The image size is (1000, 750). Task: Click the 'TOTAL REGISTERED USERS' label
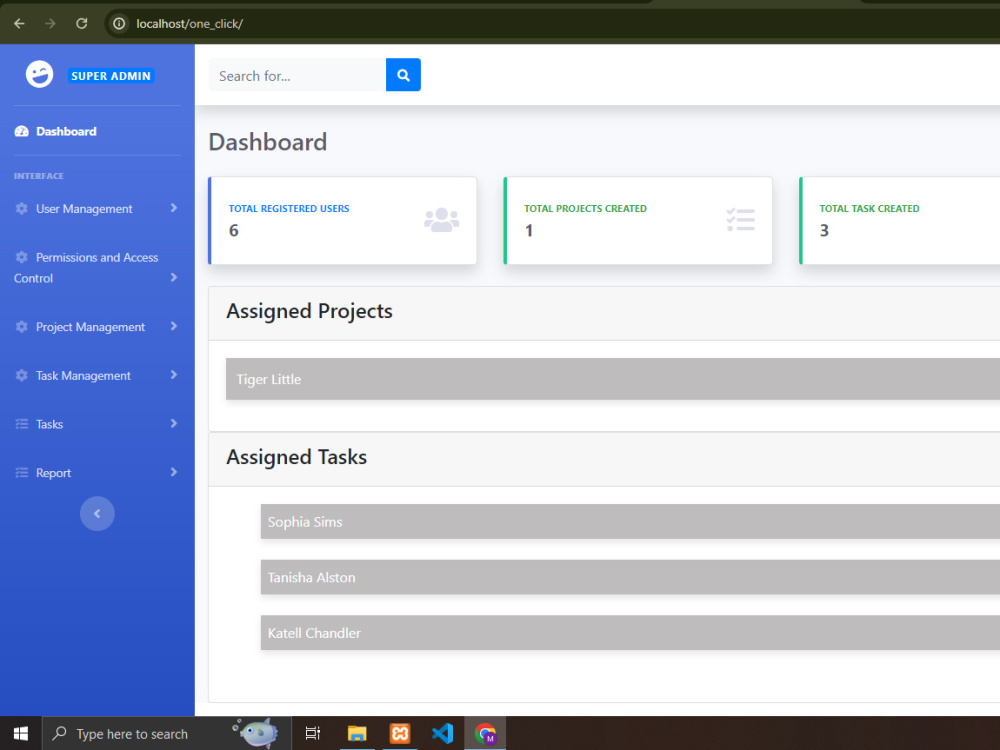(x=289, y=209)
